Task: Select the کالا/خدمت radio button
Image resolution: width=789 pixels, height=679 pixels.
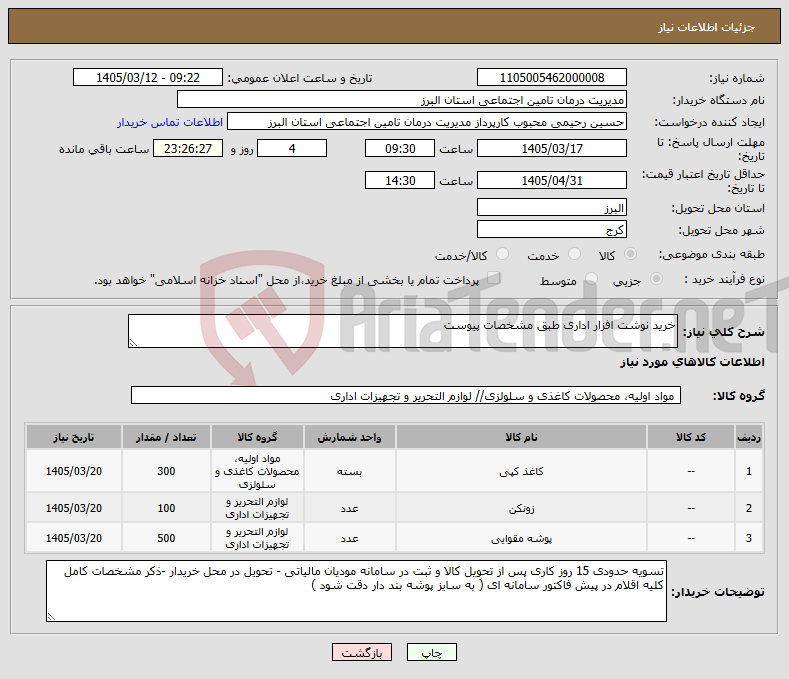Action: [x=502, y=254]
